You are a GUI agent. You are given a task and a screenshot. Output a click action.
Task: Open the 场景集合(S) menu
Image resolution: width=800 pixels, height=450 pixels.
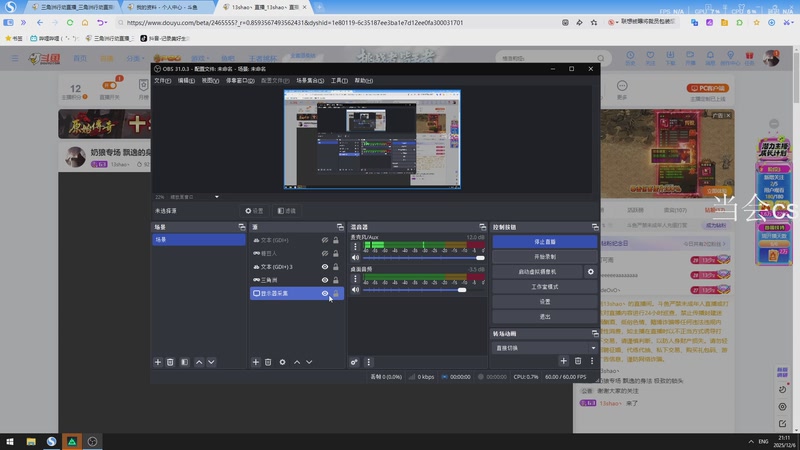tap(310, 80)
